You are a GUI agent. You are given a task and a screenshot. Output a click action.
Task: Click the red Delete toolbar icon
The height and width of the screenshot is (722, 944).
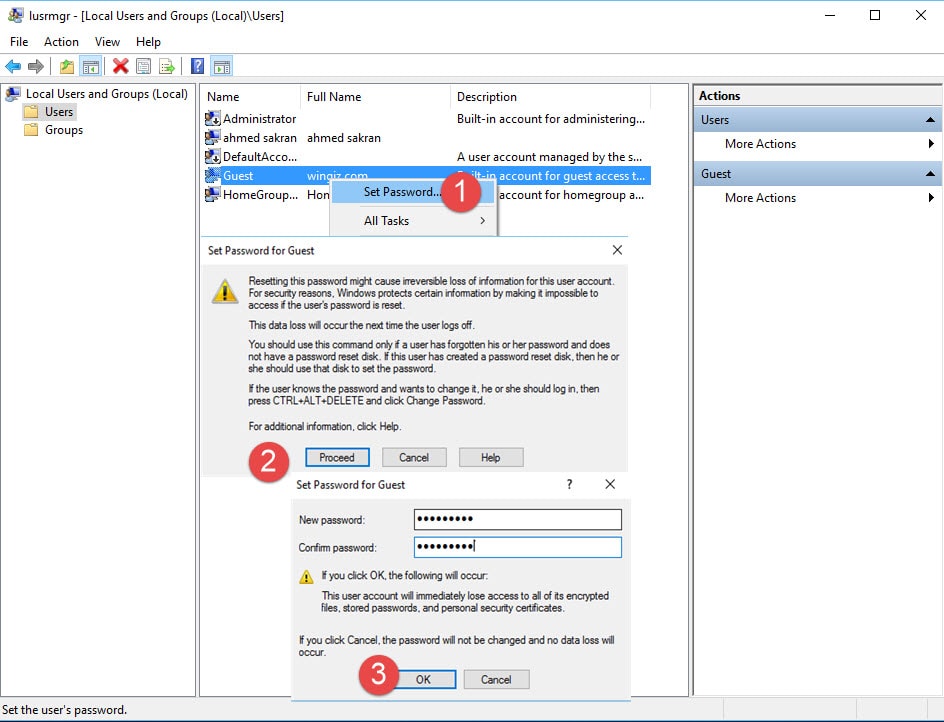coord(121,67)
